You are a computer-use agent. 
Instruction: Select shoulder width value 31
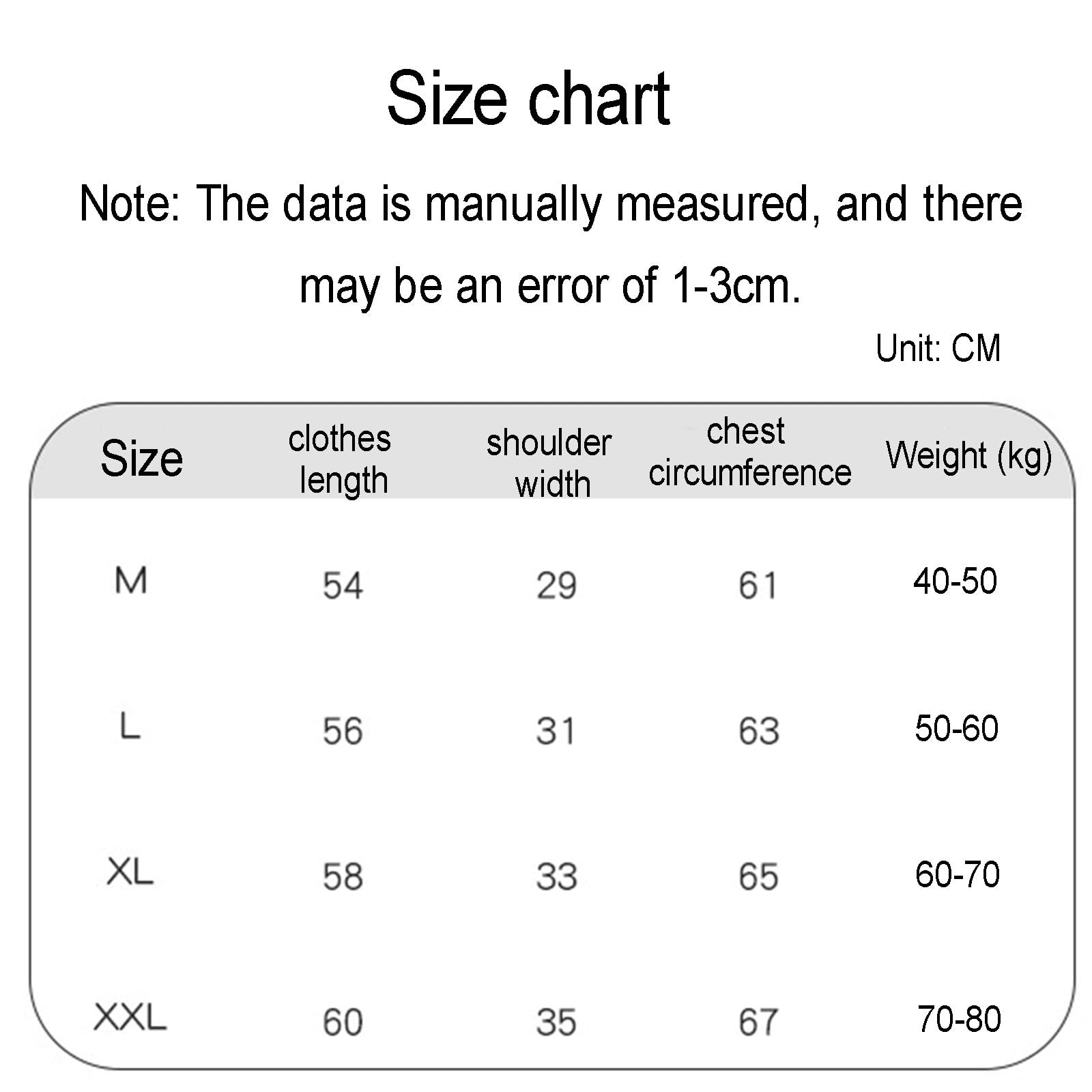(556, 731)
